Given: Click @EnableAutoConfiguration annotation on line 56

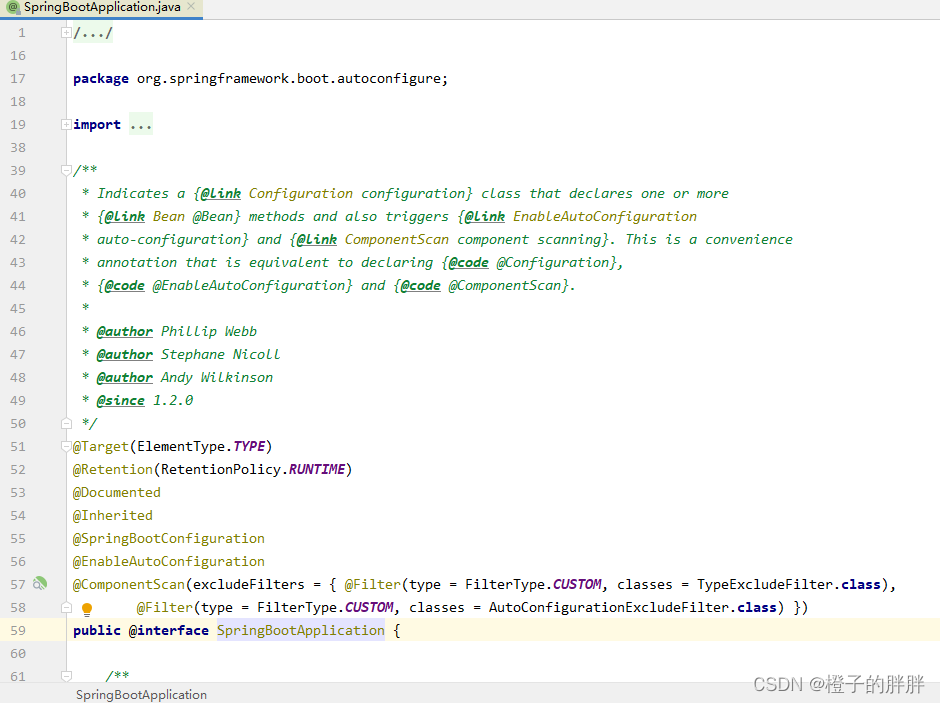Looking at the screenshot, I should (168, 562).
